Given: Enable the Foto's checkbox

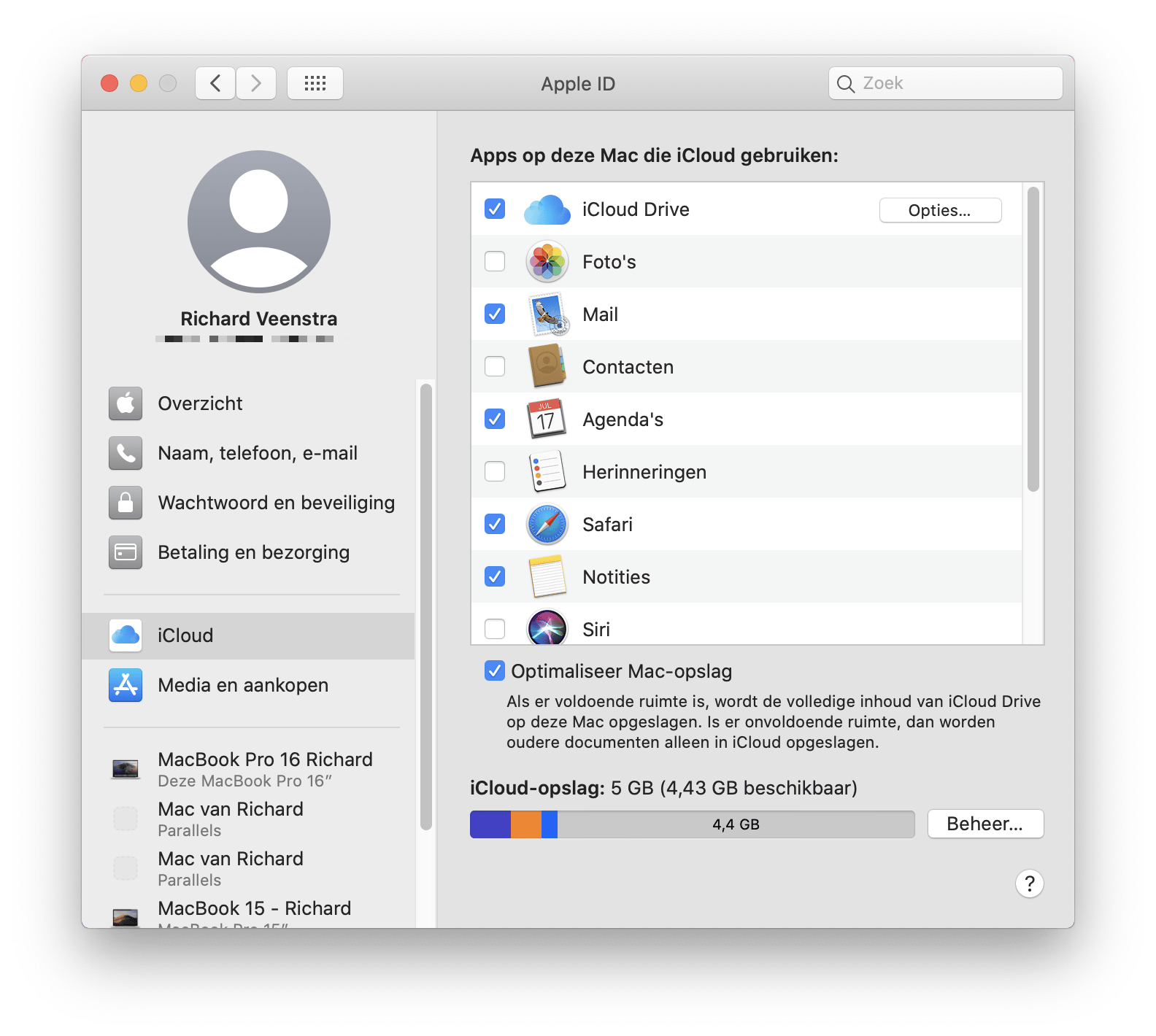Looking at the screenshot, I should 495,261.
